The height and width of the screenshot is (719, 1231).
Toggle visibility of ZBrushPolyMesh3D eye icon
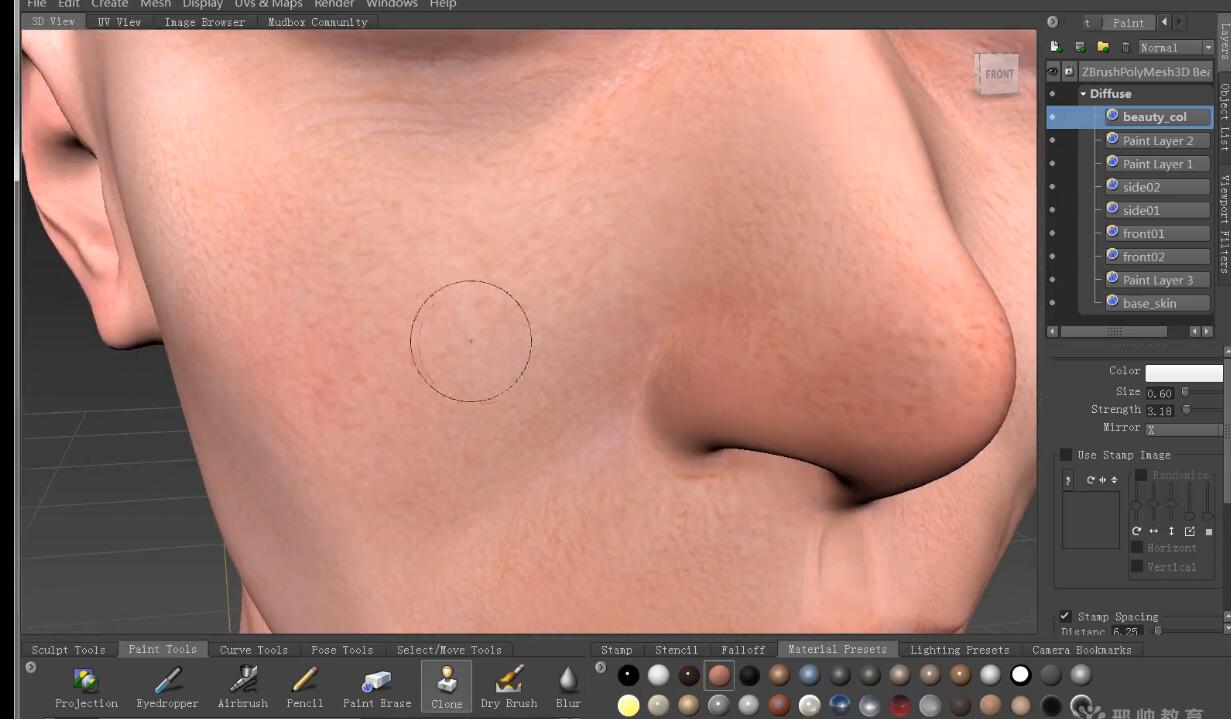pyautogui.click(x=1052, y=72)
